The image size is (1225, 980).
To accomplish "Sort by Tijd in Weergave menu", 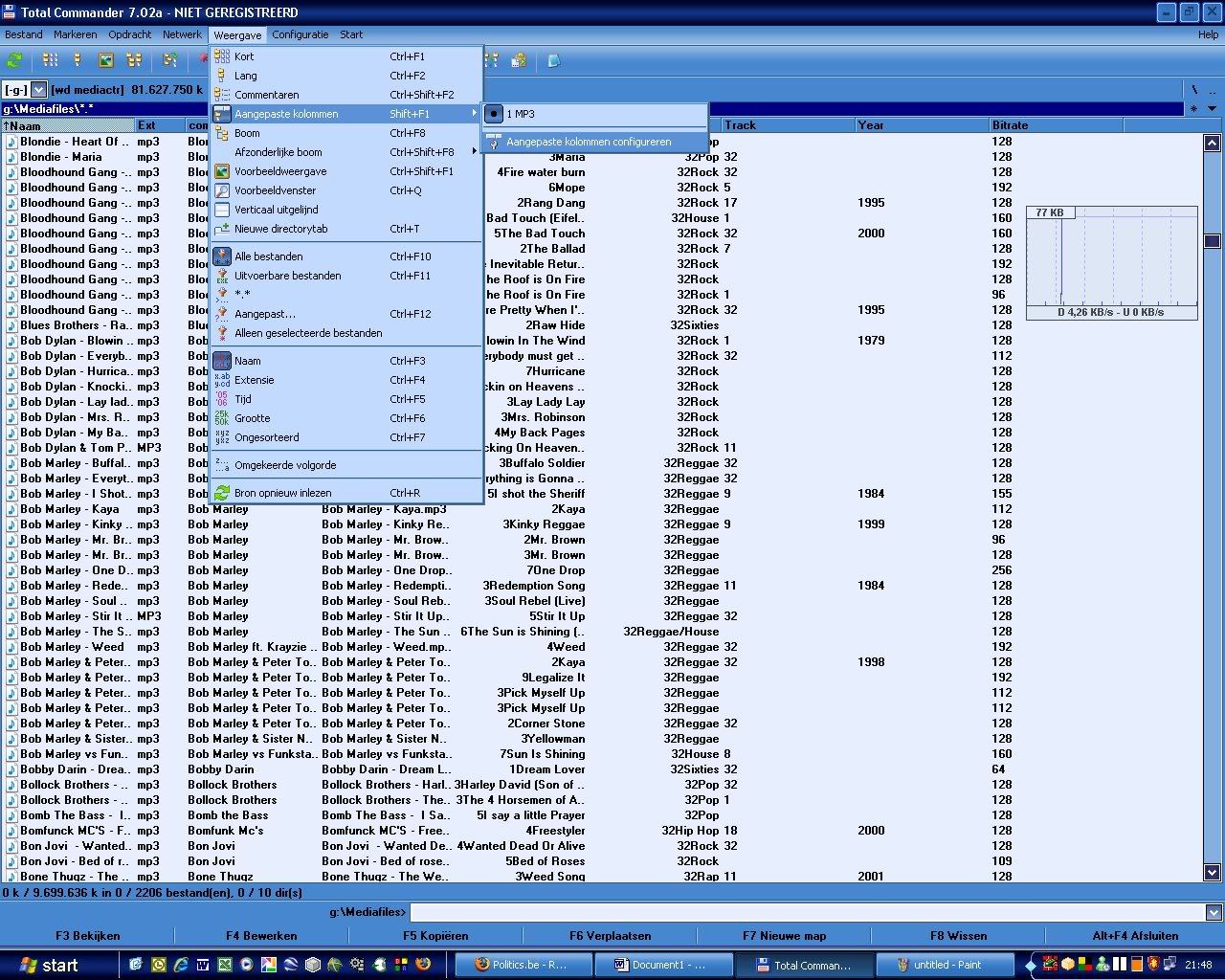I will [346, 399].
